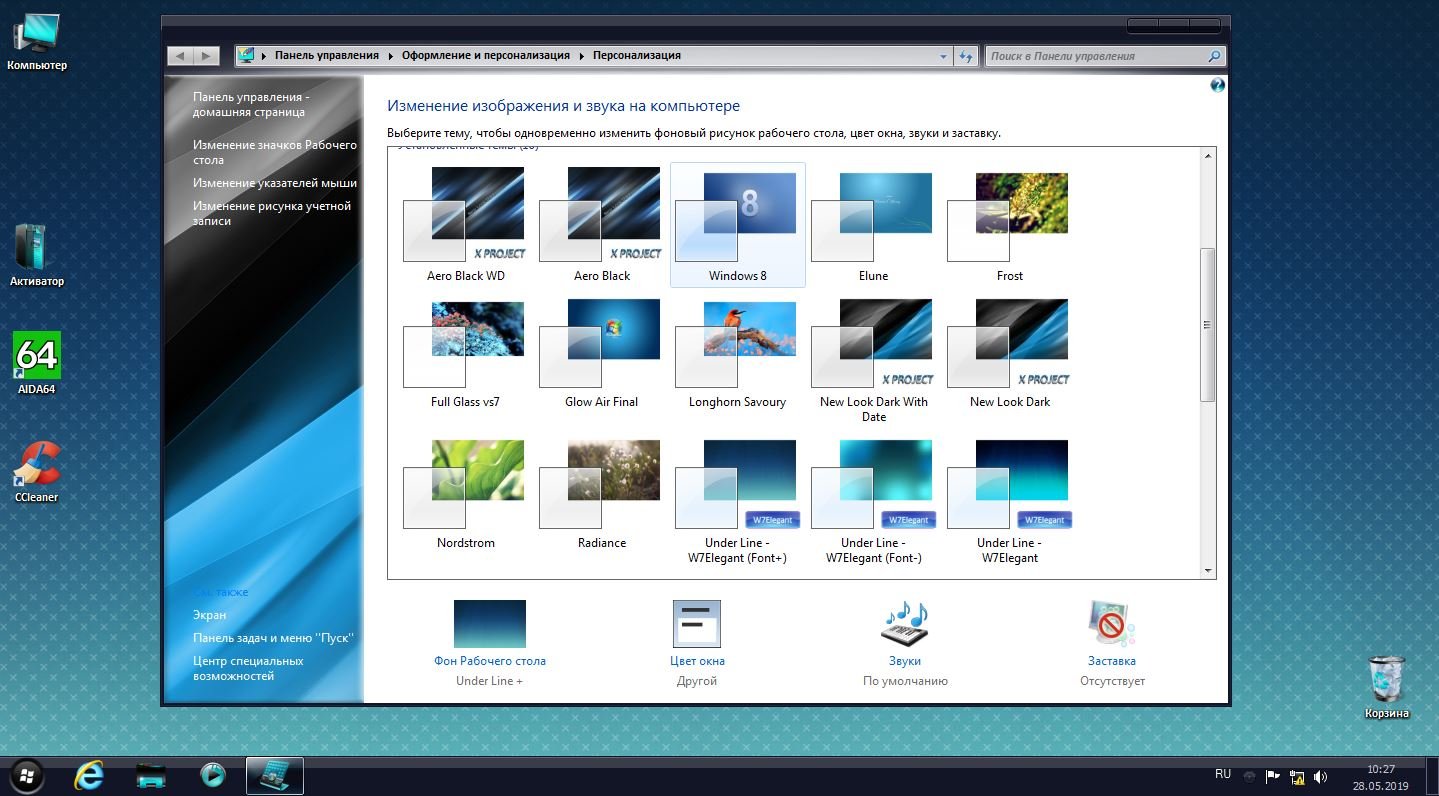
Task: Apply the Radiance theme
Action: tap(601, 494)
